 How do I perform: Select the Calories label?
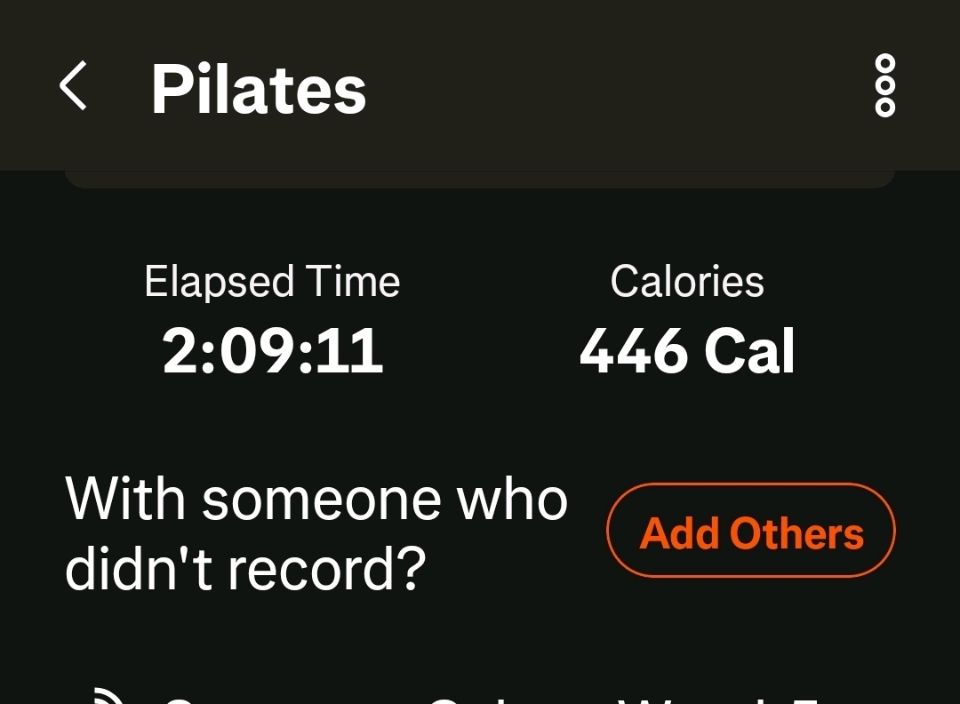coord(687,282)
